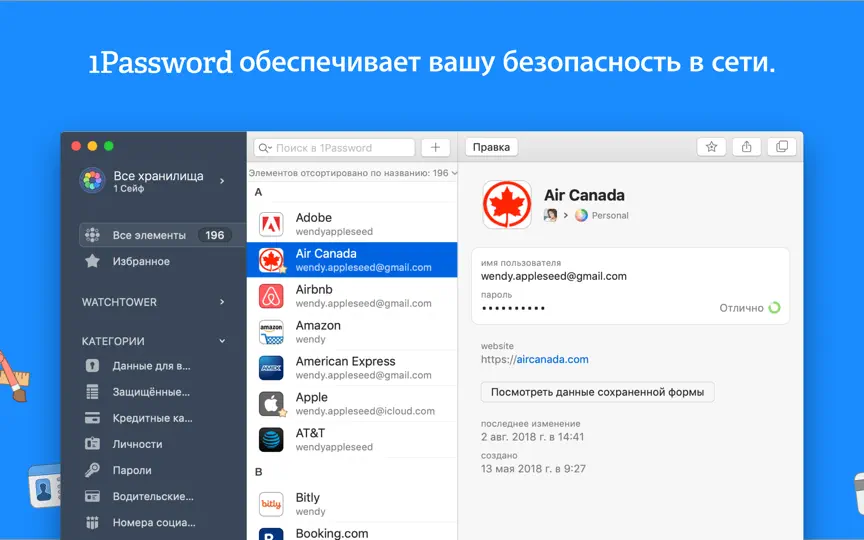Select the Adobe entry
Image resolution: width=864 pixels, height=540 pixels.
(x=352, y=224)
